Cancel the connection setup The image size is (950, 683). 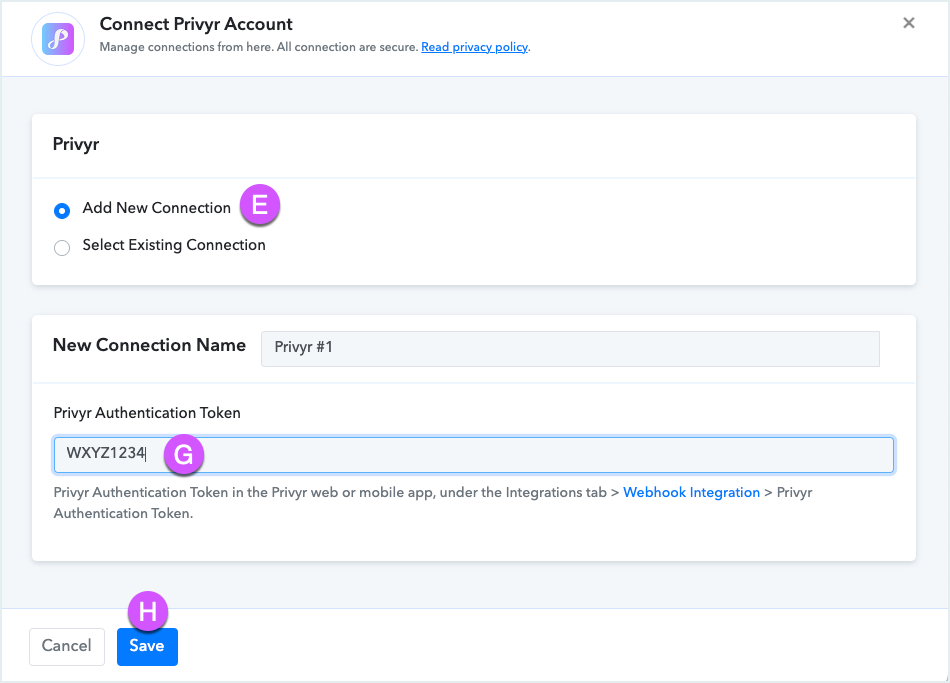67,646
